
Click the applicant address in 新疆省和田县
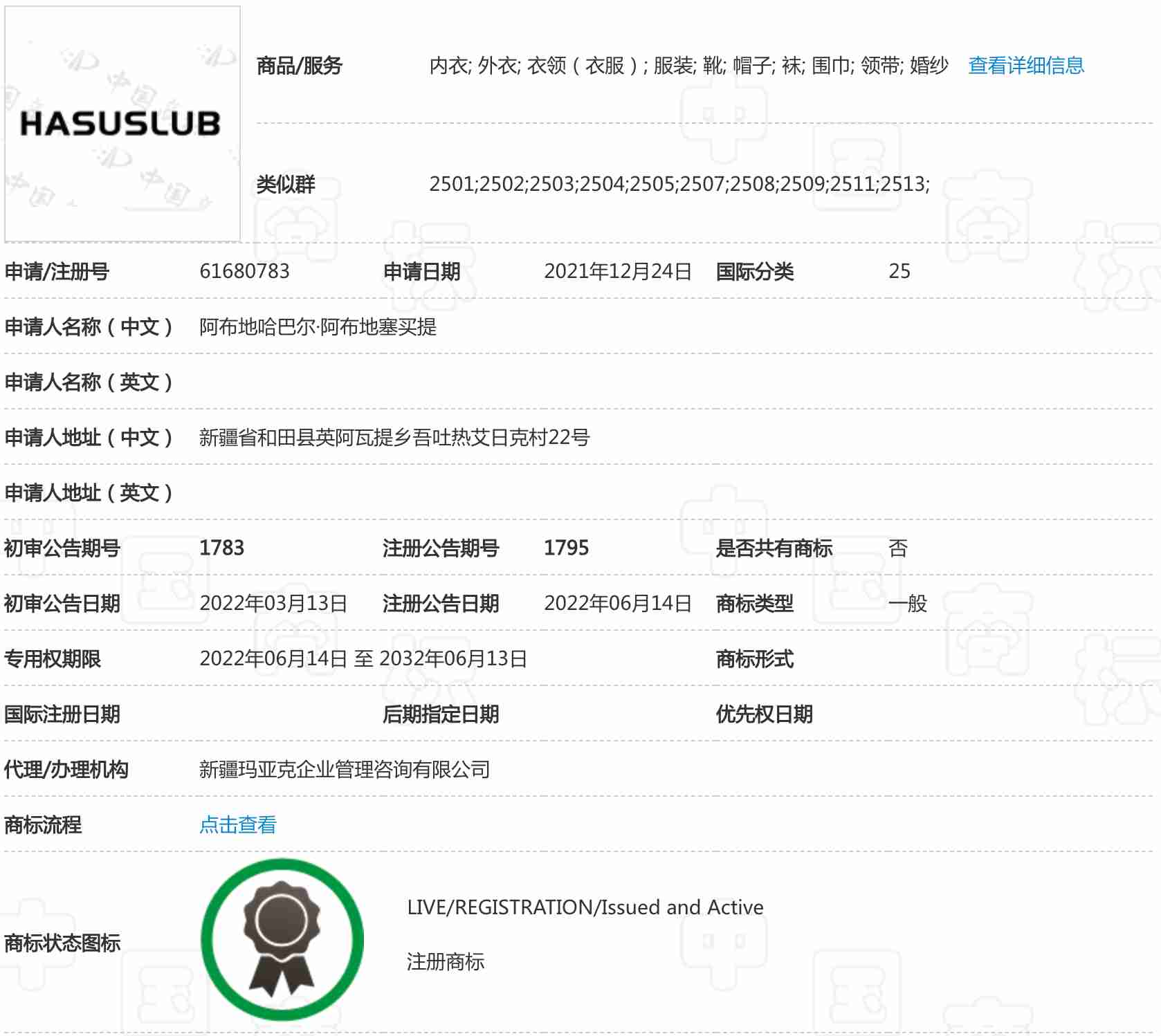[394, 437]
